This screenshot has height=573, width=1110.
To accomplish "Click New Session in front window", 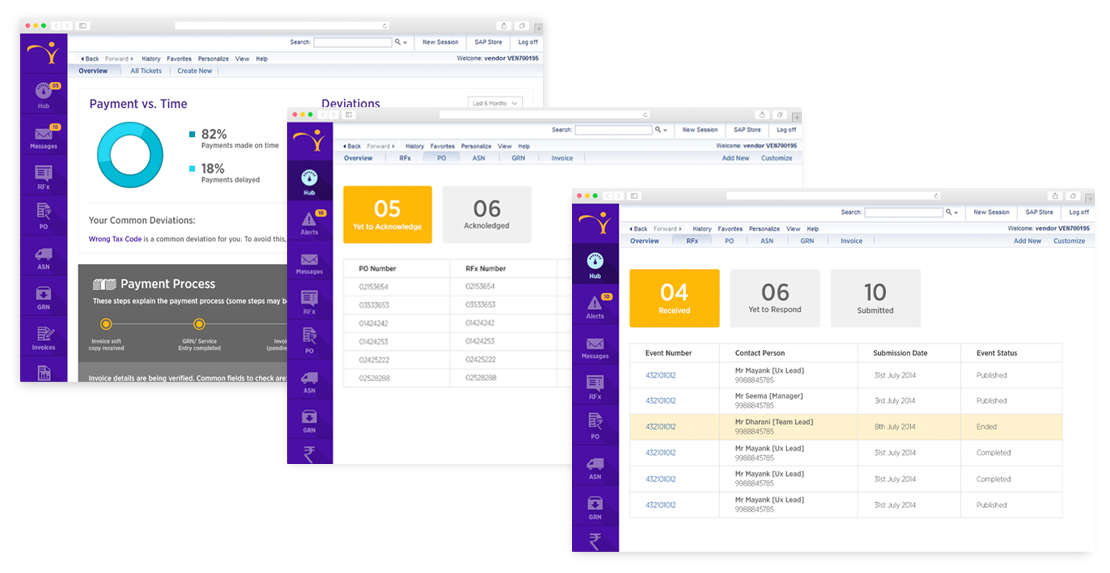I will (991, 212).
